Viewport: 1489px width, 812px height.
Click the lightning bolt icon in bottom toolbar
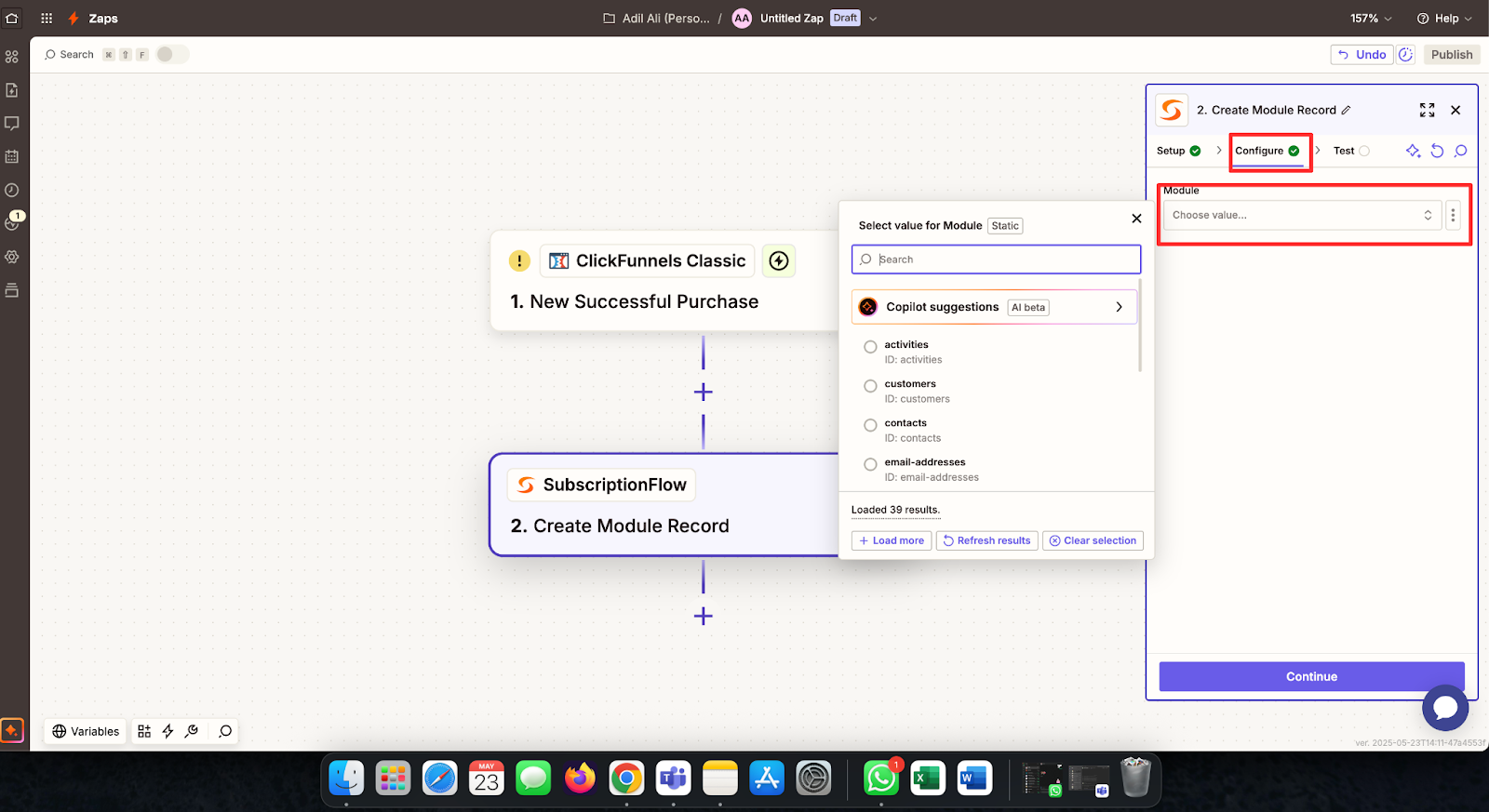[168, 731]
